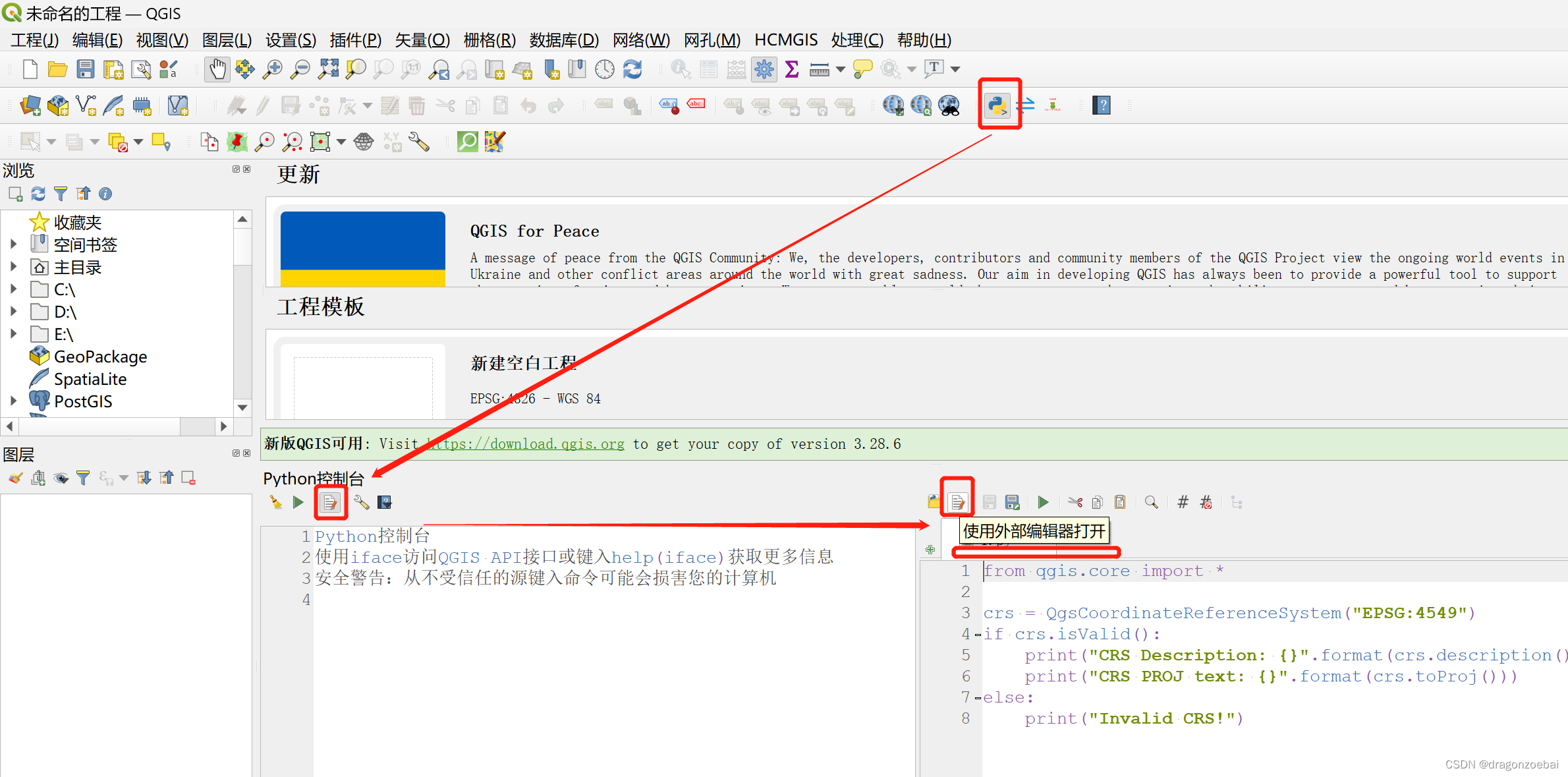The width and height of the screenshot is (1568, 777).
Task: Click the Open Project folder icon
Action: pyautogui.click(x=57, y=69)
